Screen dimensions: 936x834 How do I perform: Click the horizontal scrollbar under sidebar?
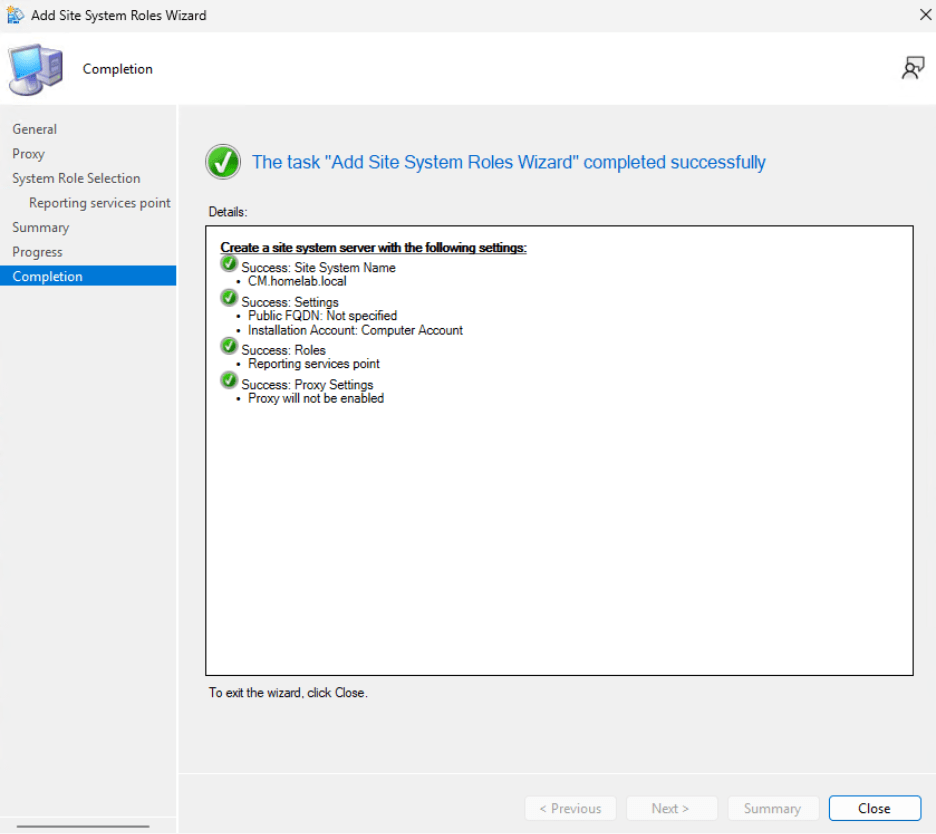click(83, 826)
